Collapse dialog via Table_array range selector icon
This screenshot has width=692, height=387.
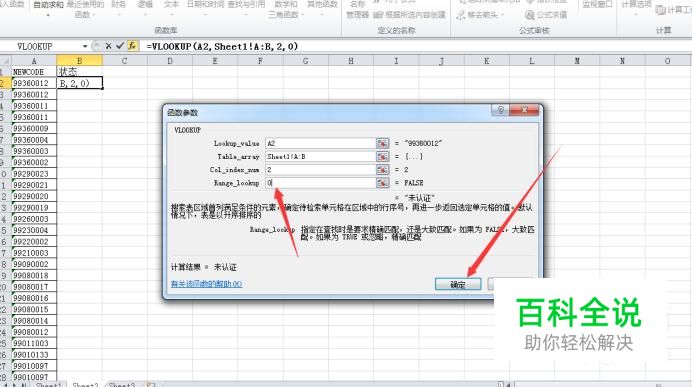pyautogui.click(x=382, y=157)
